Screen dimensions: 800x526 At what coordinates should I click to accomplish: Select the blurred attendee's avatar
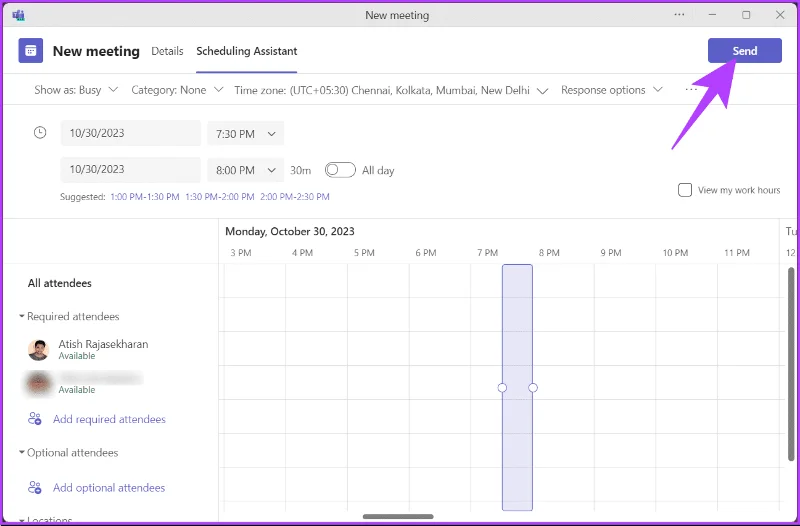[x=38, y=384]
